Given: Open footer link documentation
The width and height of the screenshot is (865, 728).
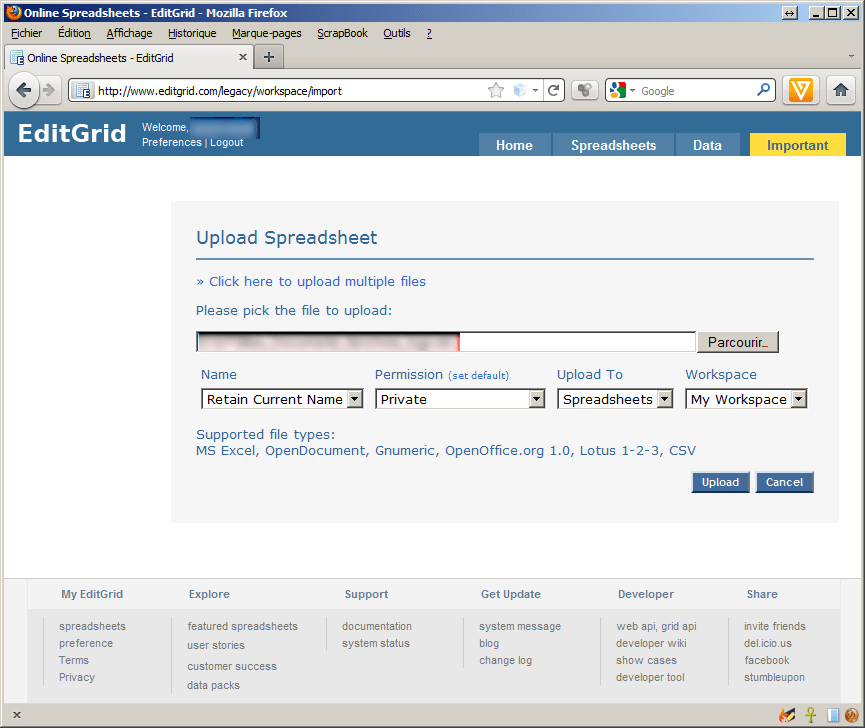Looking at the screenshot, I should click(x=377, y=626).
